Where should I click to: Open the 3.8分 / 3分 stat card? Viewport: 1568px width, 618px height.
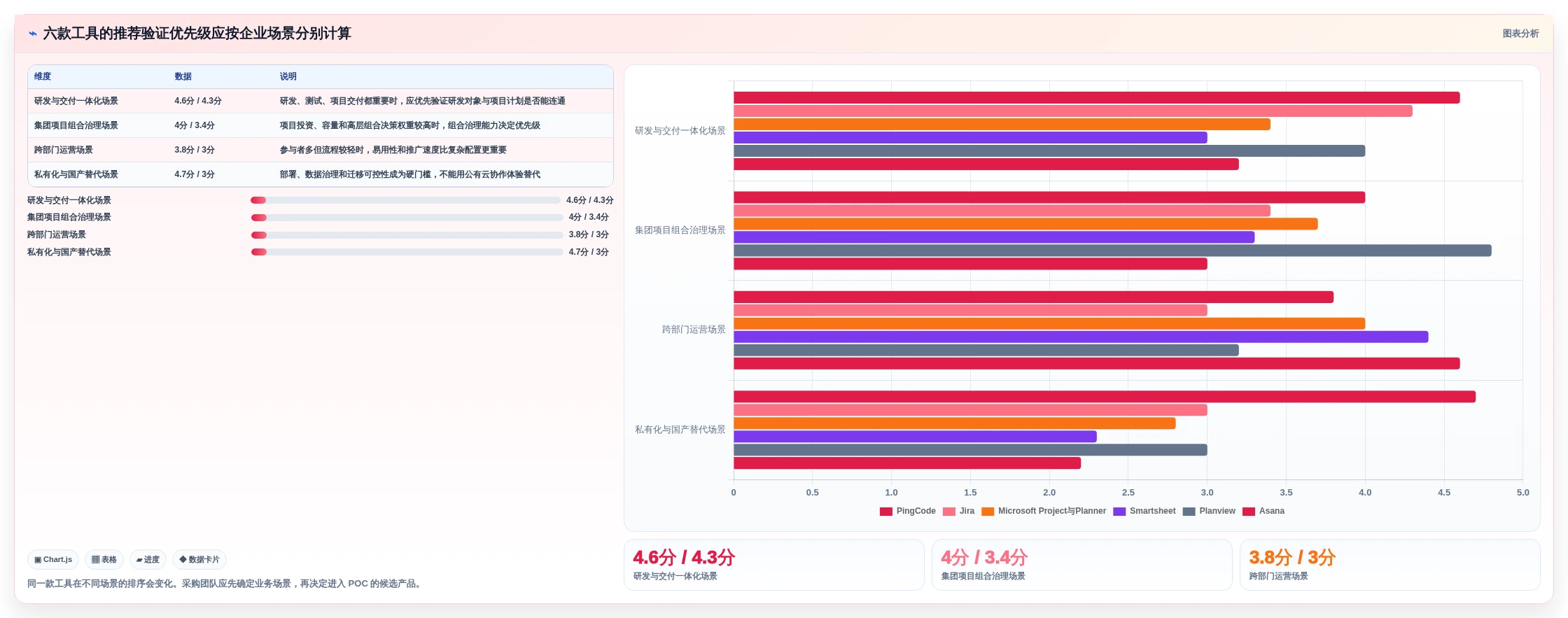1390,565
